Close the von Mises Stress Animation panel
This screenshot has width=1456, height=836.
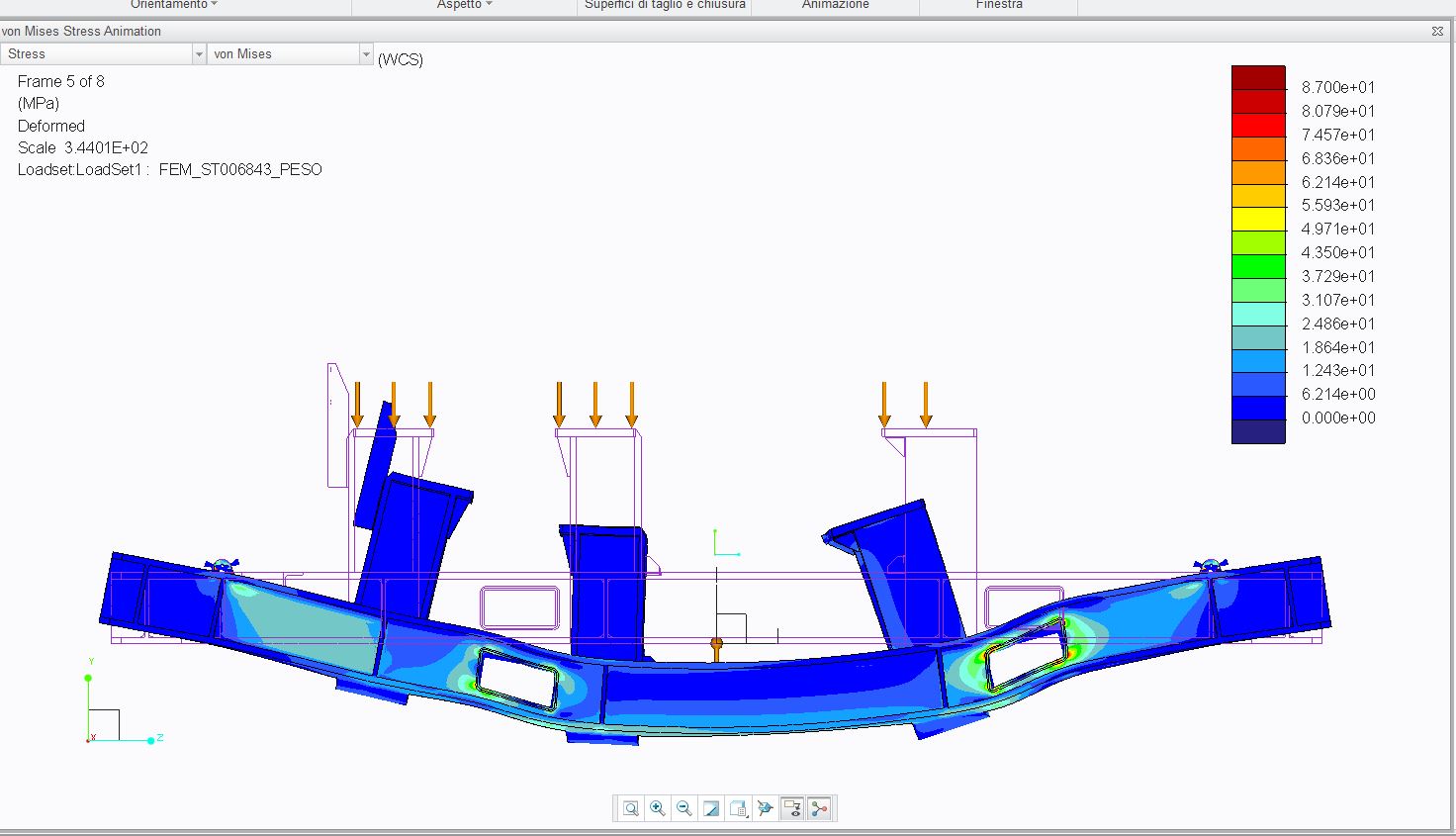coord(1437,32)
